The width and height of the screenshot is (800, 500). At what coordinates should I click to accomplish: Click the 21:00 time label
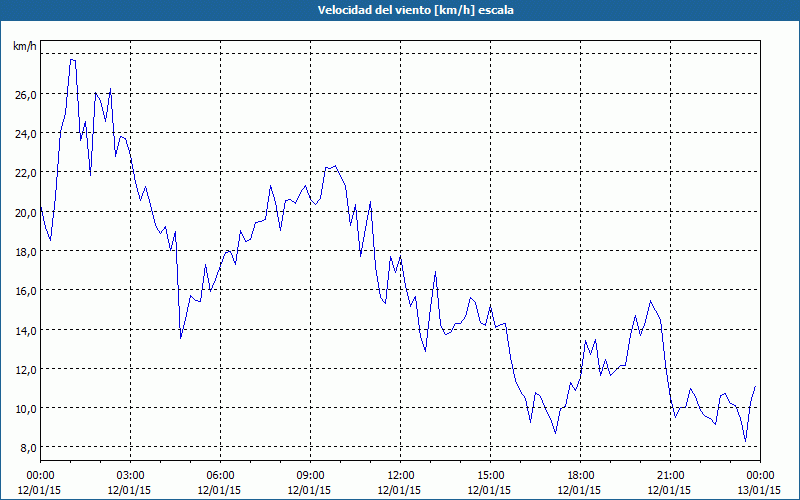coord(669,476)
